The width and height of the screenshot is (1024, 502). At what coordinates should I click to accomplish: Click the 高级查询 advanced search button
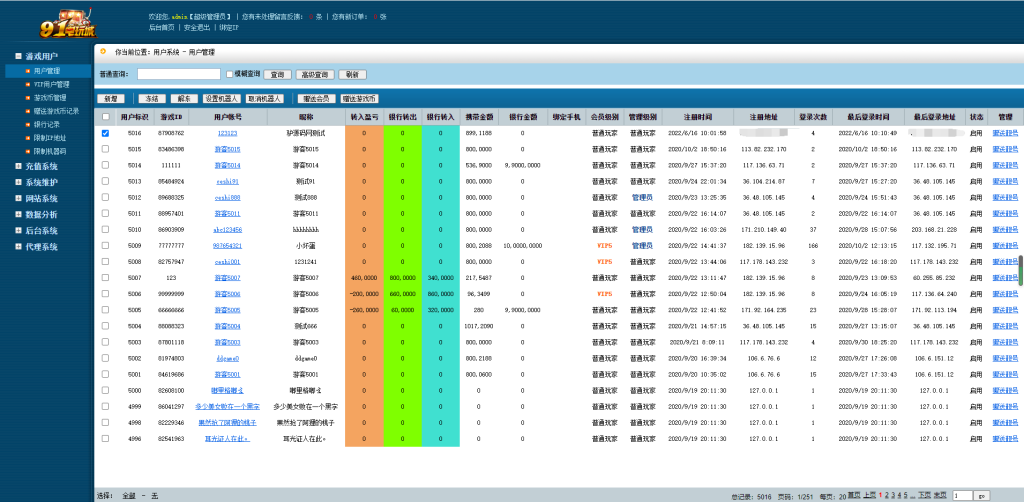[315, 74]
